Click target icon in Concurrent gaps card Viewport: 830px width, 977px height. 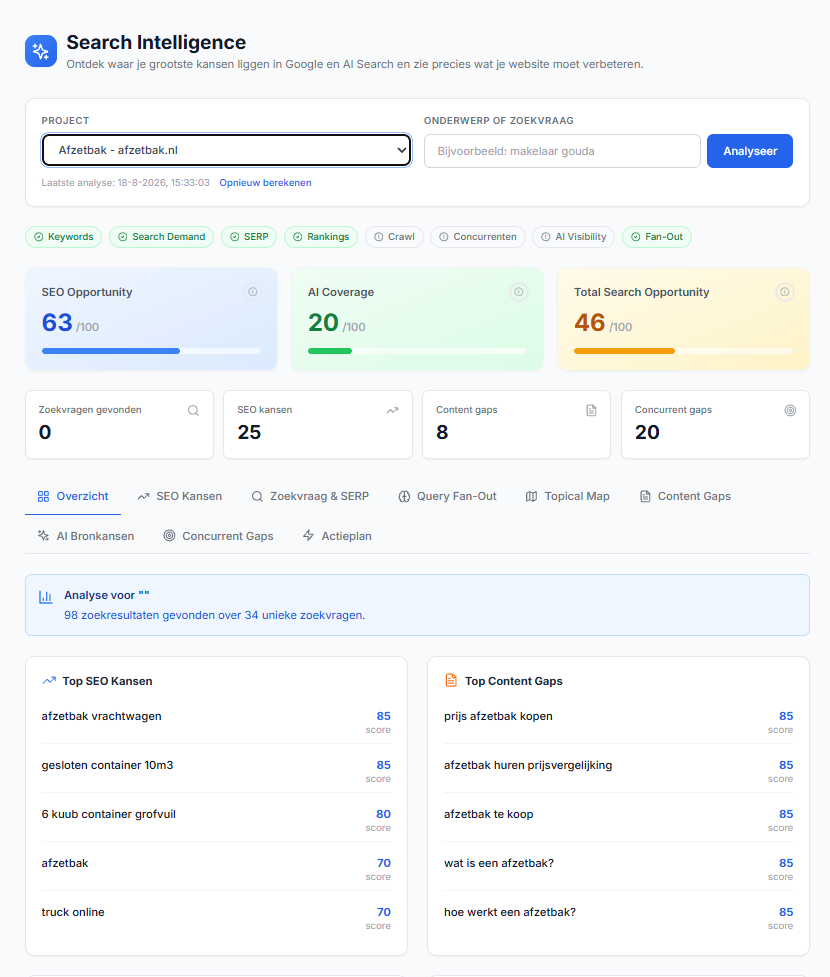(790, 410)
